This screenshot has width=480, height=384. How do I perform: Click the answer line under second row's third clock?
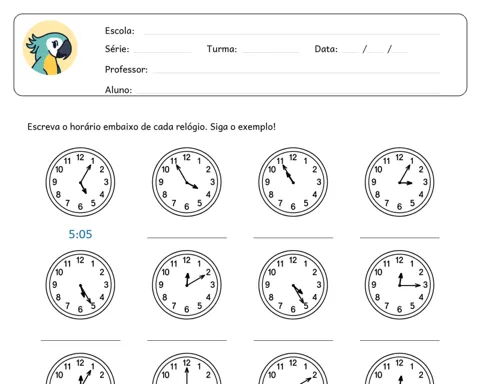click(x=293, y=340)
